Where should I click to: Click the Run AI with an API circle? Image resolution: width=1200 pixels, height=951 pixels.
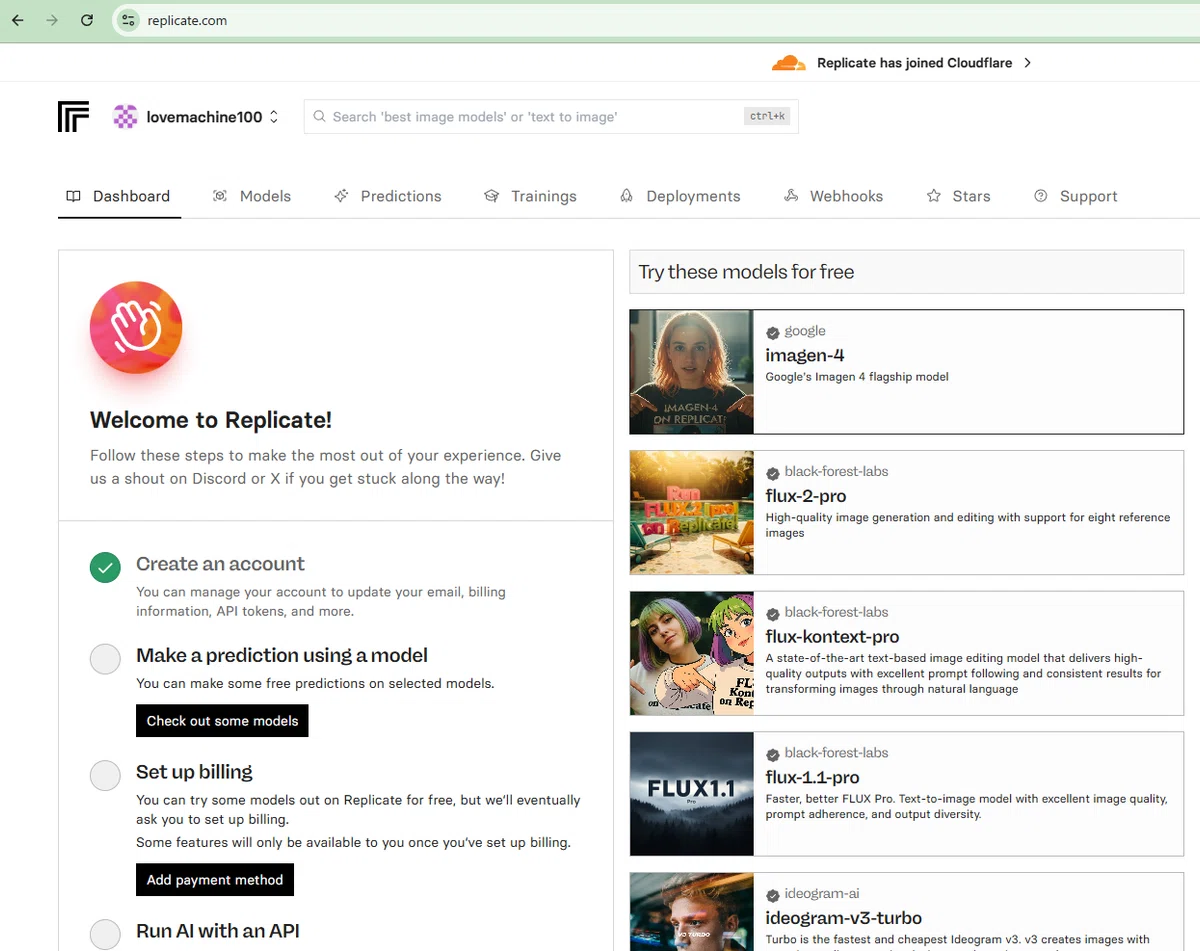pyautogui.click(x=105, y=934)
